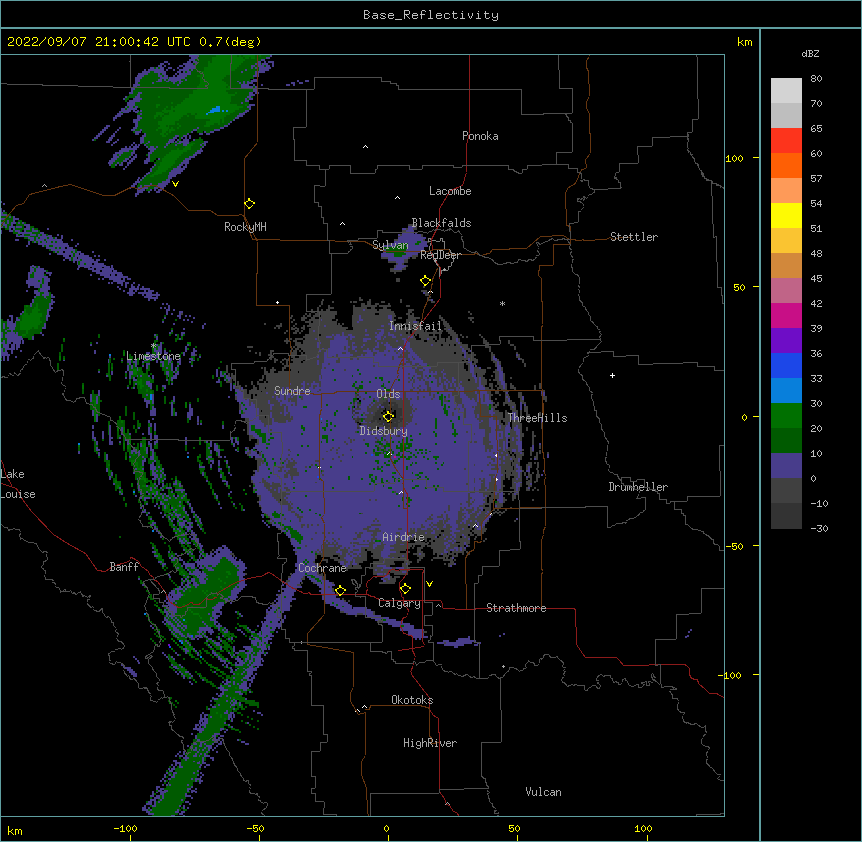Click the km label at bottom-left corner
This screenshot has height=842, width=862.
[14, 831]
